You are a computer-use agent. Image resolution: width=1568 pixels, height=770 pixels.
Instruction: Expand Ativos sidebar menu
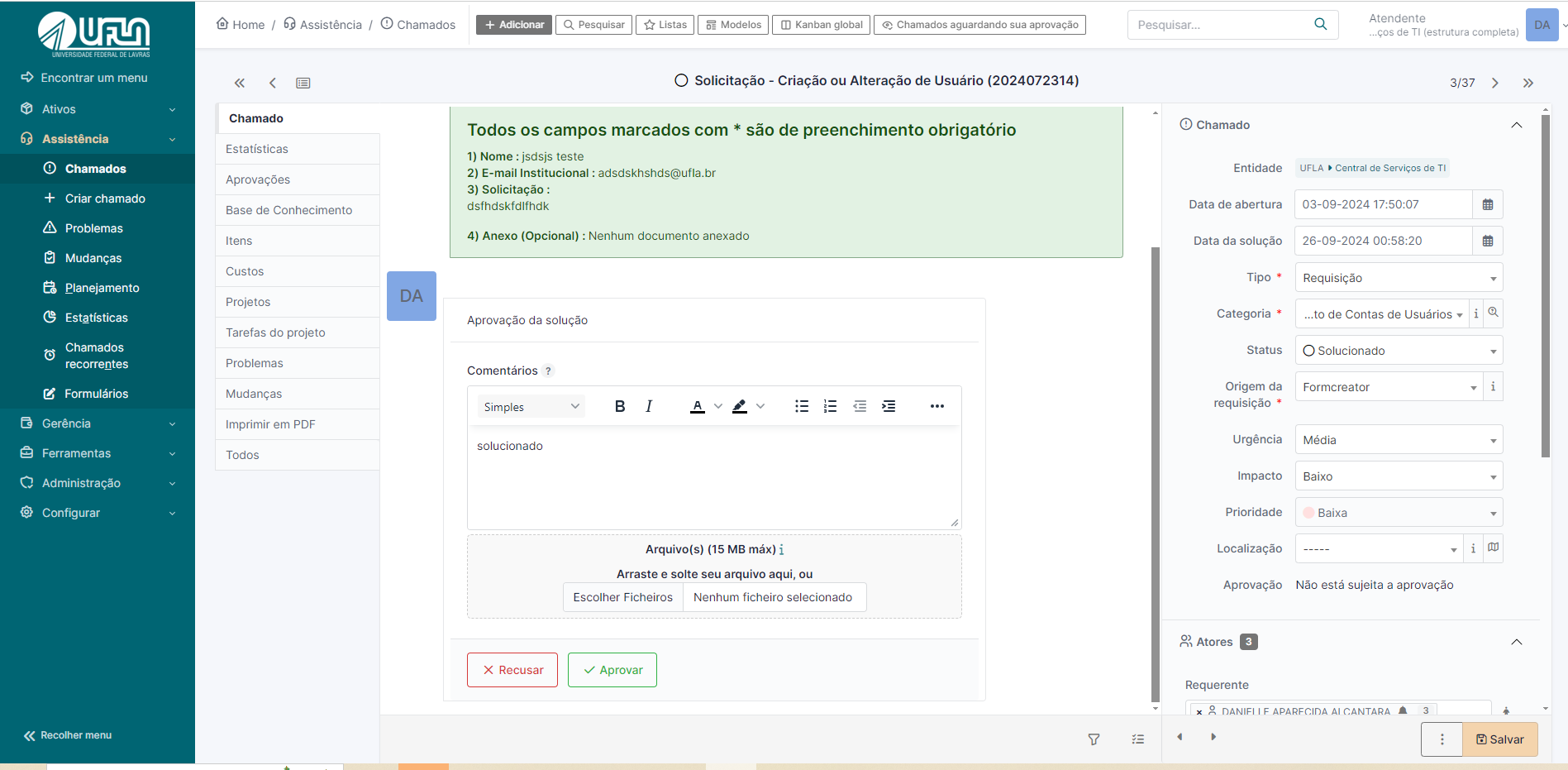click(x=98, y=109)
